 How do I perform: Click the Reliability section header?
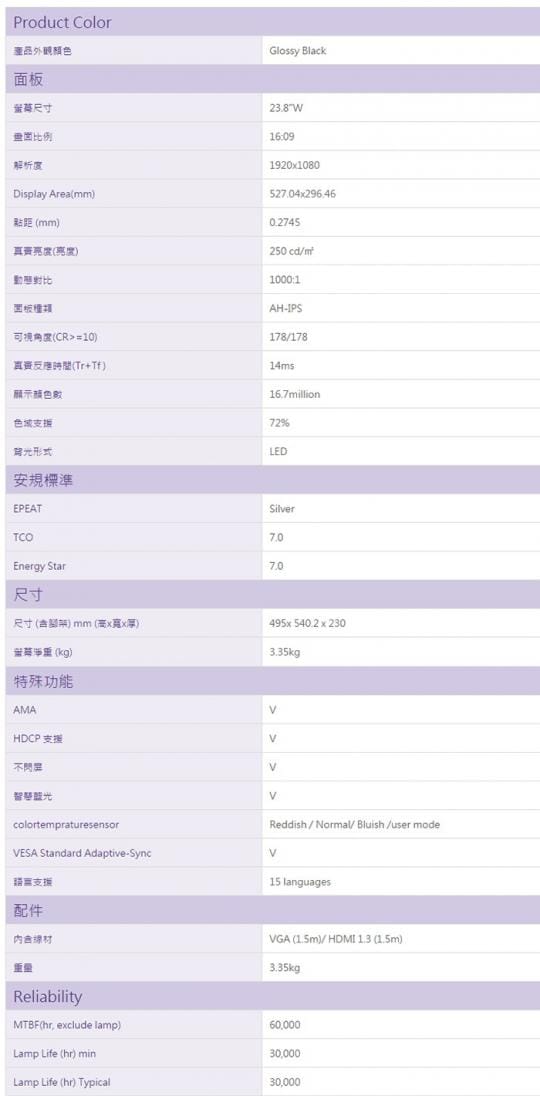point(273,996)
